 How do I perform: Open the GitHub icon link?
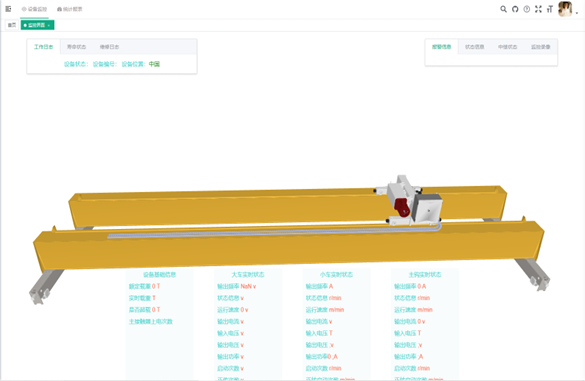pos(515,9)
